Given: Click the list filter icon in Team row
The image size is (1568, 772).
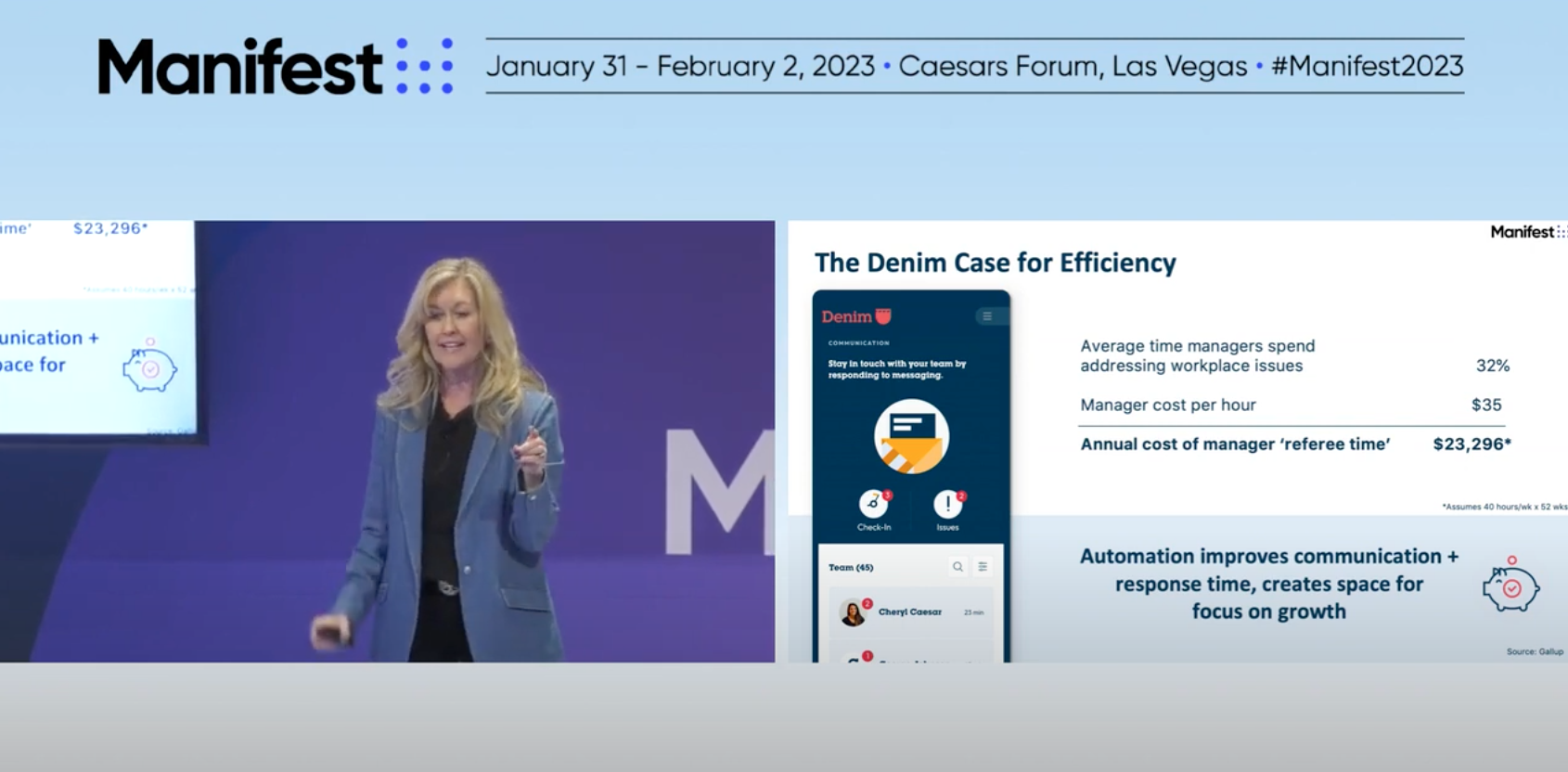Looking at the screenshot, I should 983,567.
